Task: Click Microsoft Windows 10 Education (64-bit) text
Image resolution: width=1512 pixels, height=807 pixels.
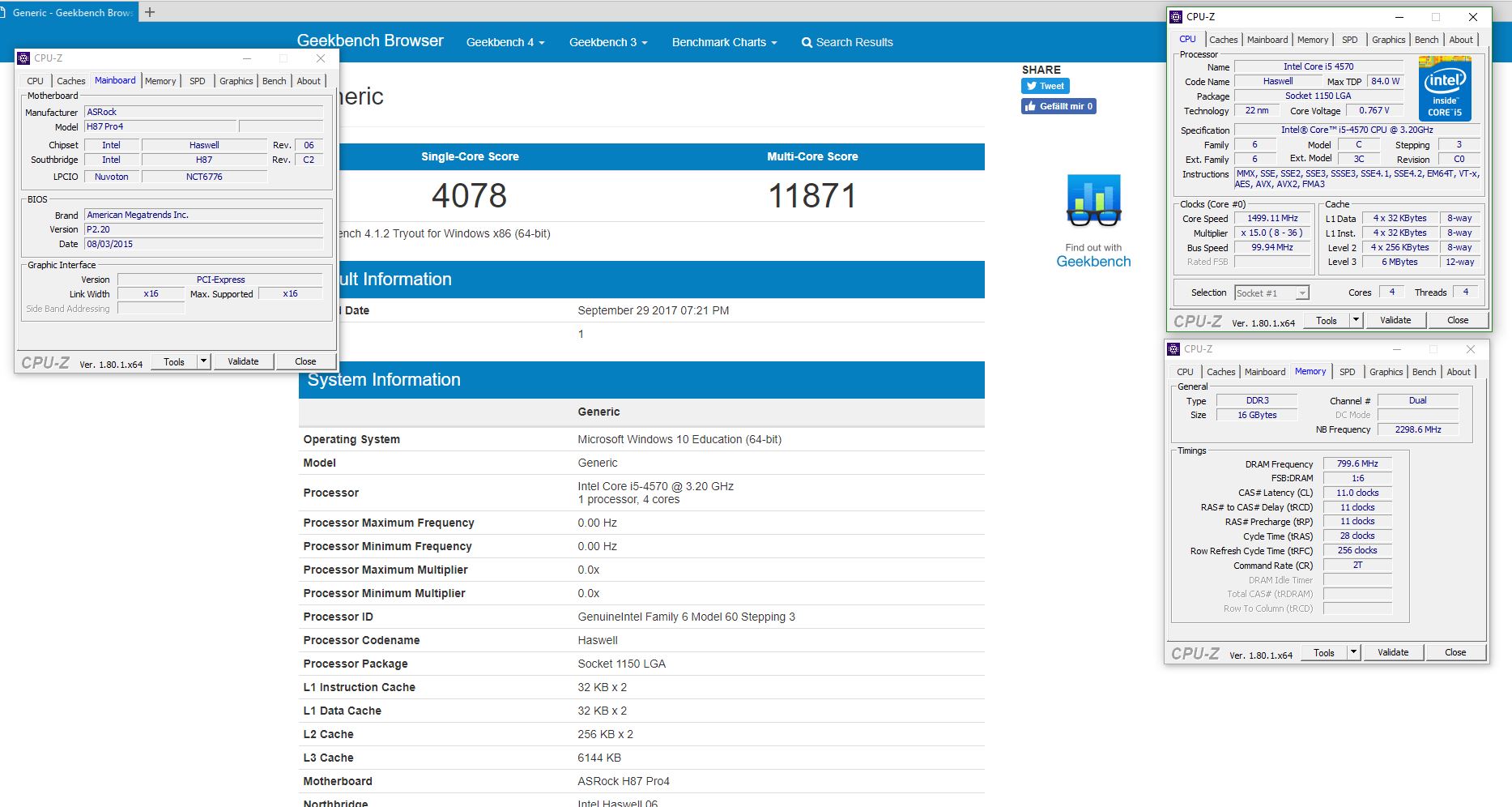Action: point(679,439)
